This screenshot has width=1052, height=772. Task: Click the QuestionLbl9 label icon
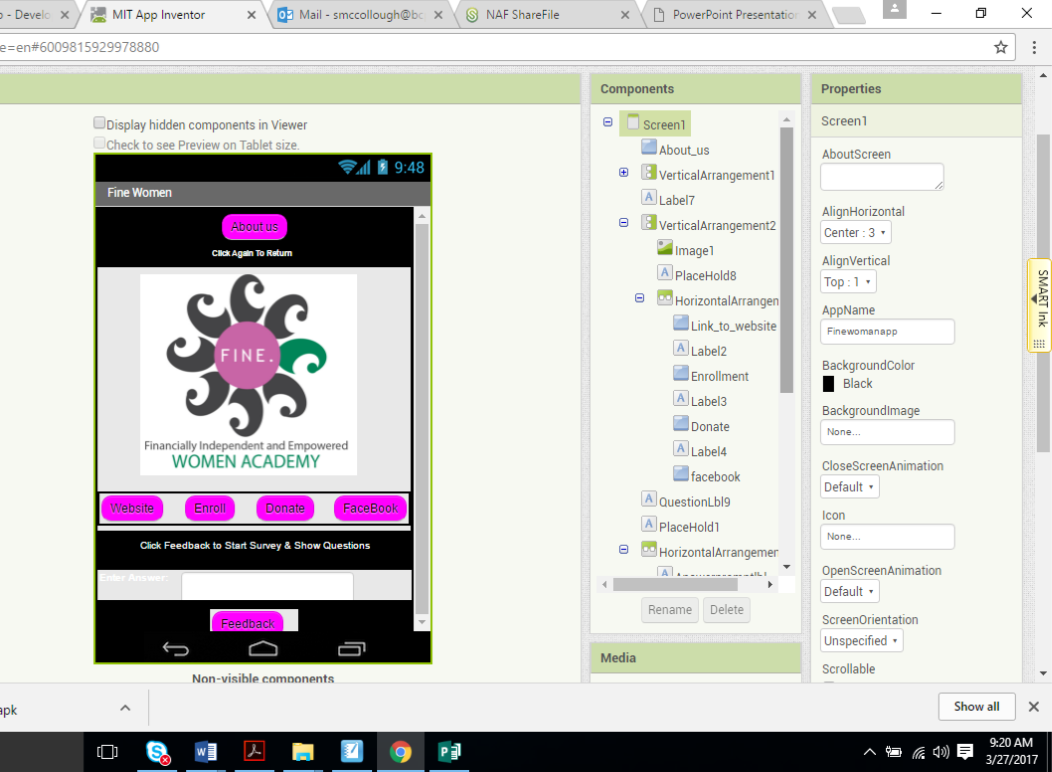pyautogui.click(x=649, y=499)
